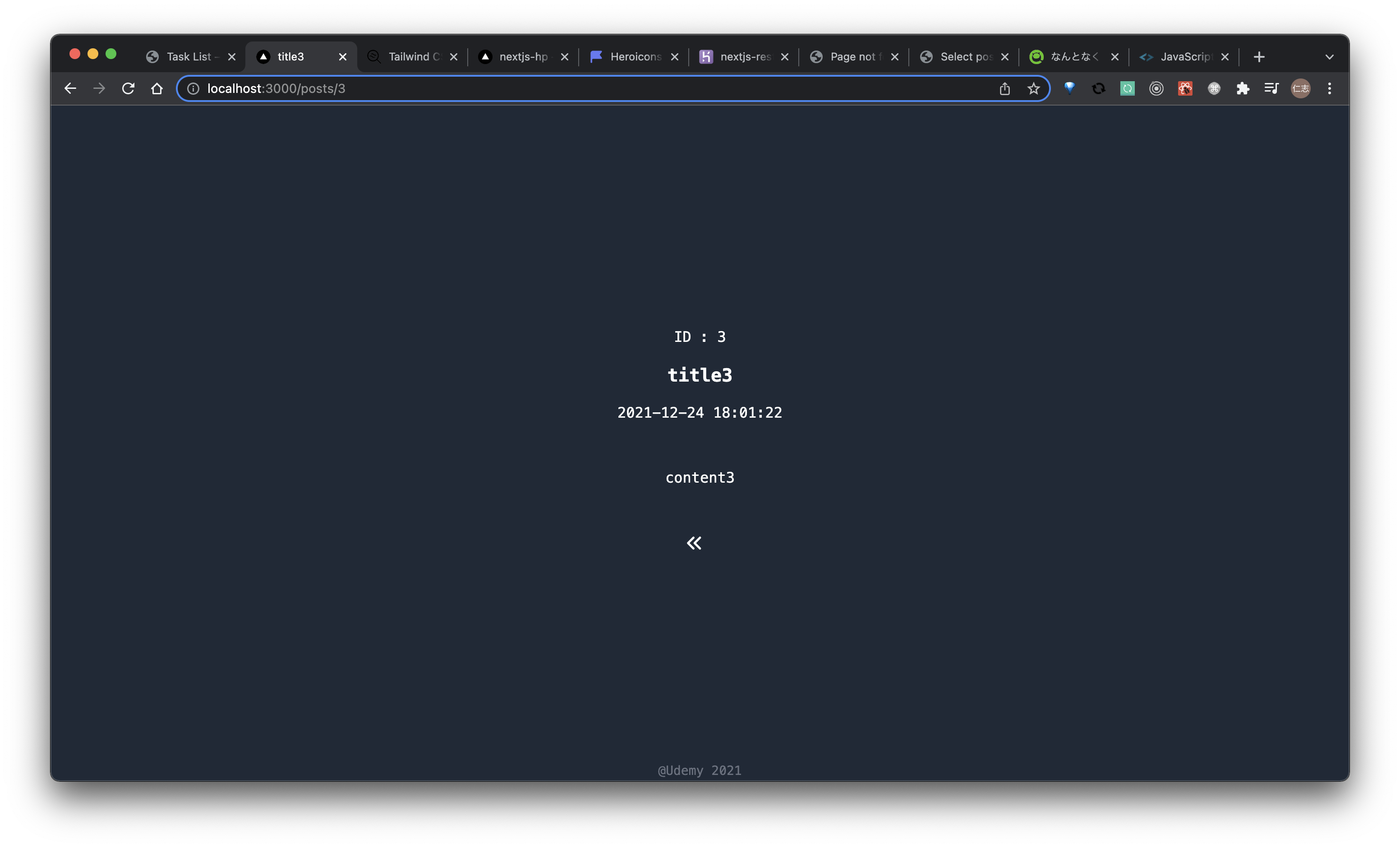Click the command-key extension icon
Screen dimensions: 1400x848
1214,89
